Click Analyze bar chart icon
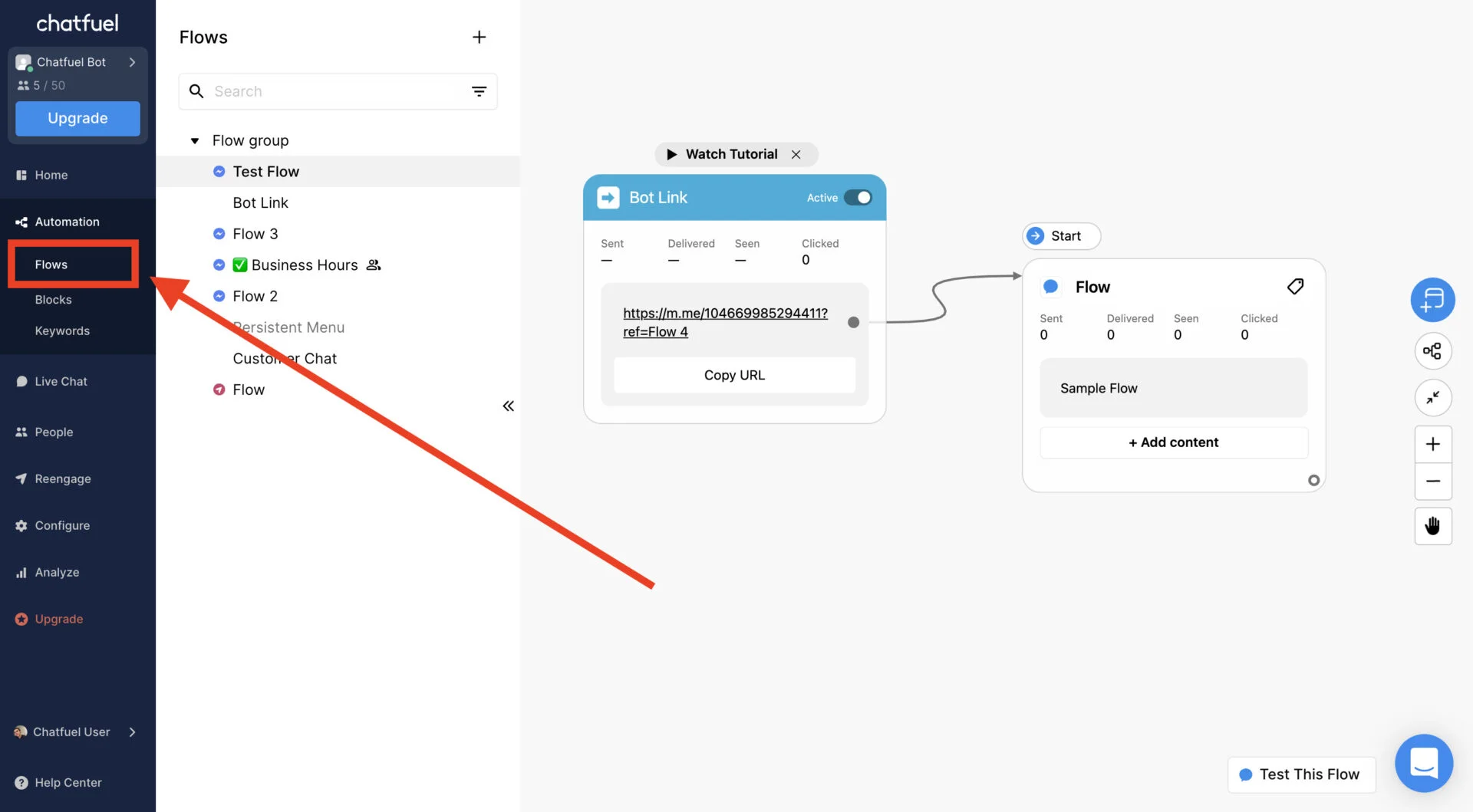Image resolution: width=1473 pixels, height=812 pixels. pos(21,573)
